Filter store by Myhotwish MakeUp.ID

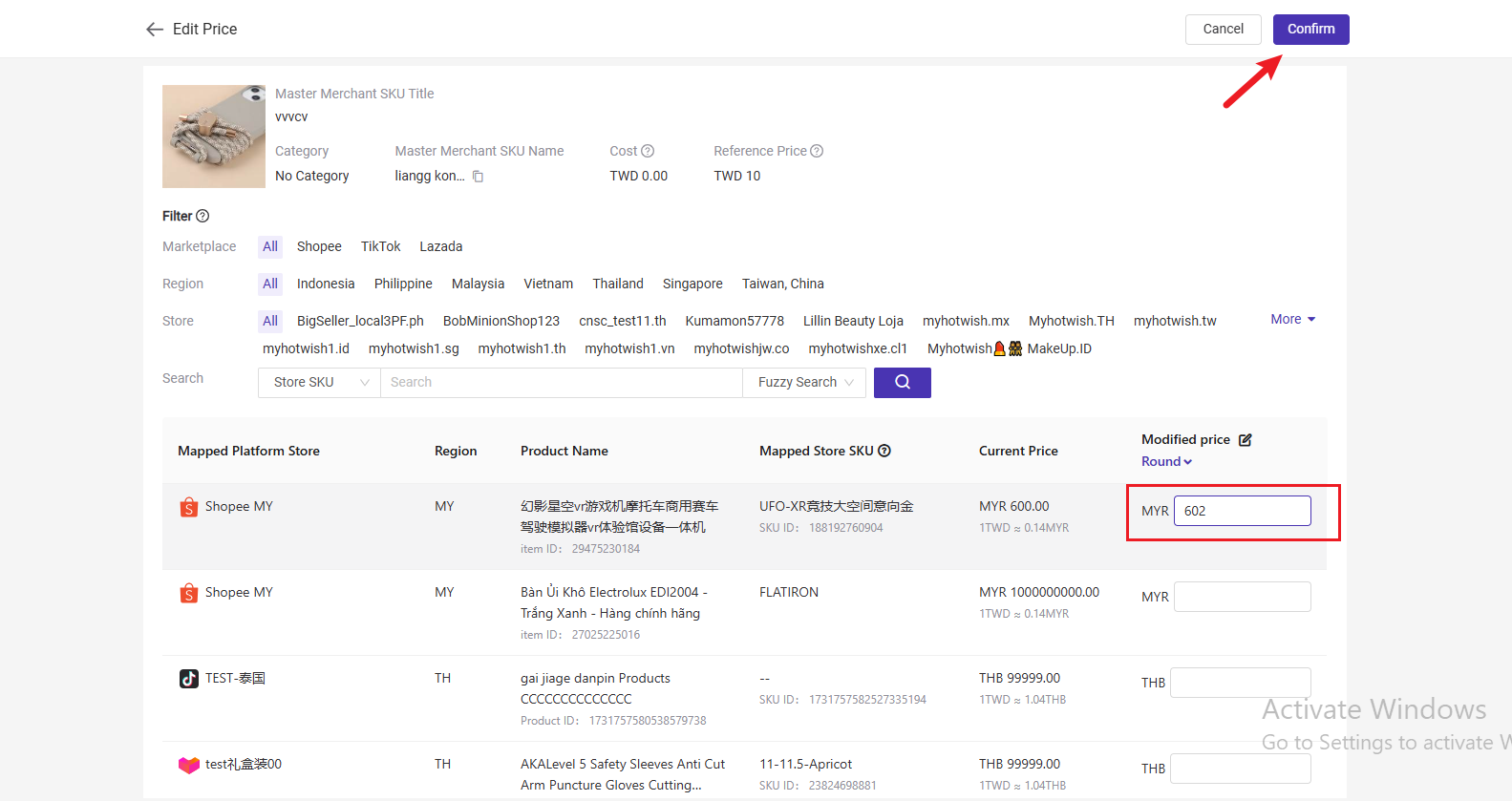(x=1010, y=348)
